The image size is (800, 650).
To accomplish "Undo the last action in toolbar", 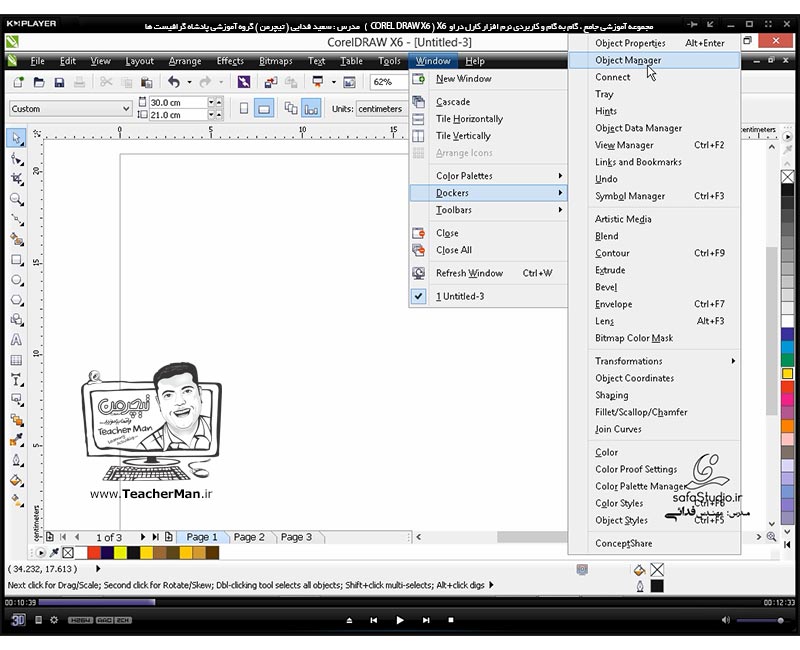I will point(174,82).
